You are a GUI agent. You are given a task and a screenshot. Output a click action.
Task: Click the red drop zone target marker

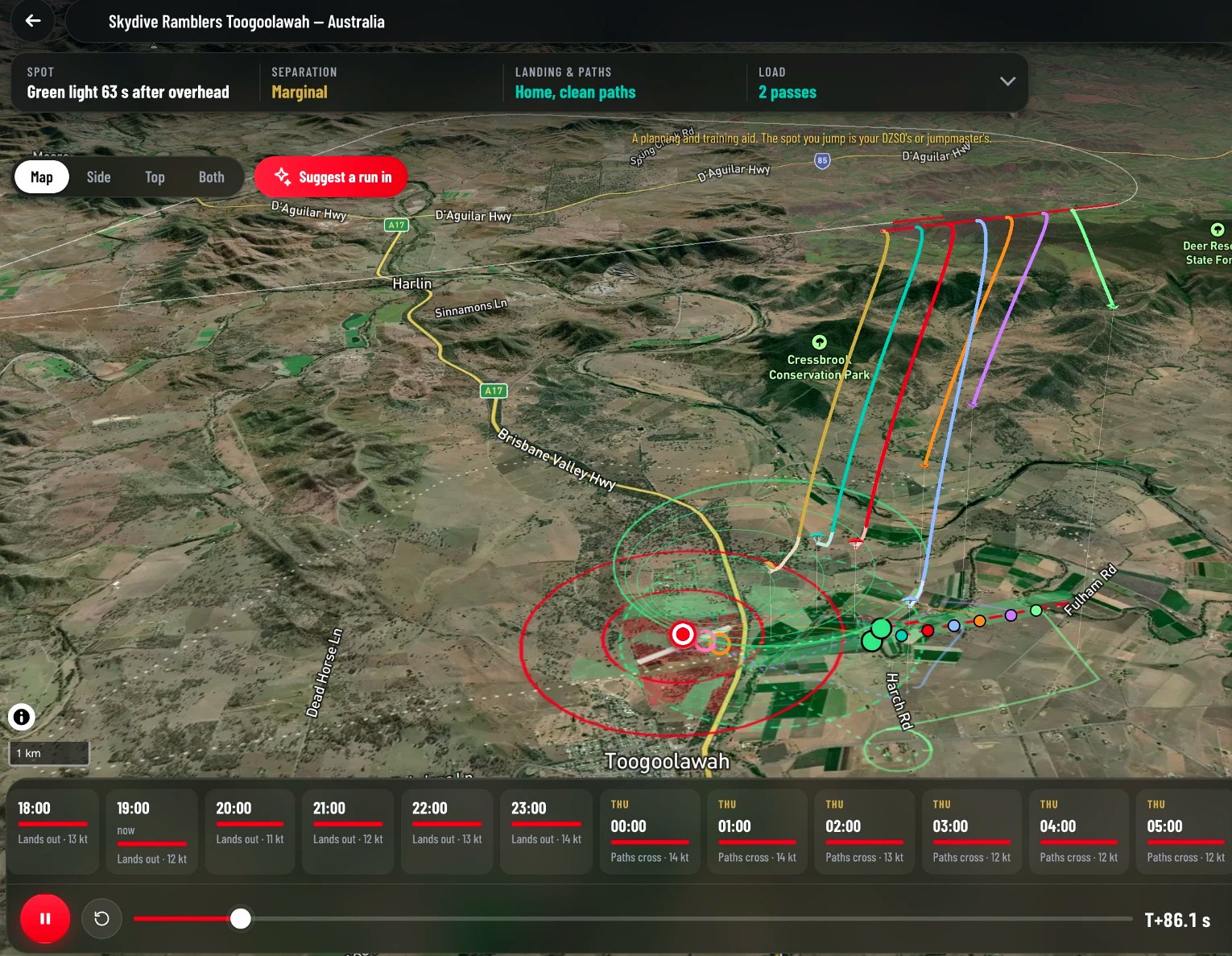point(683,635)
